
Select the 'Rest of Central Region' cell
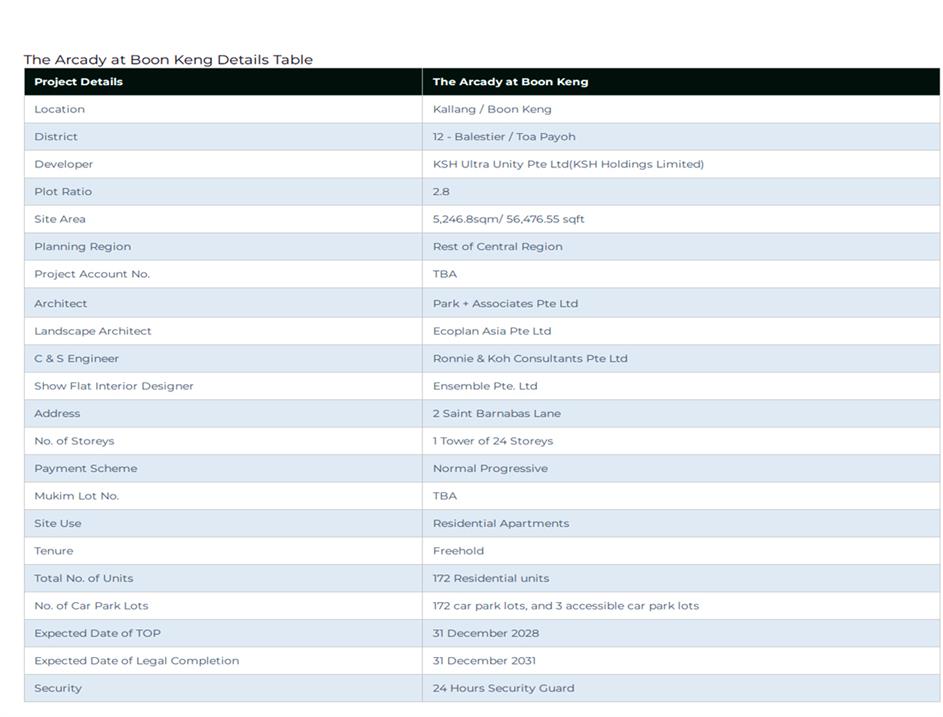pyautogui.click(x=497, y=247)
